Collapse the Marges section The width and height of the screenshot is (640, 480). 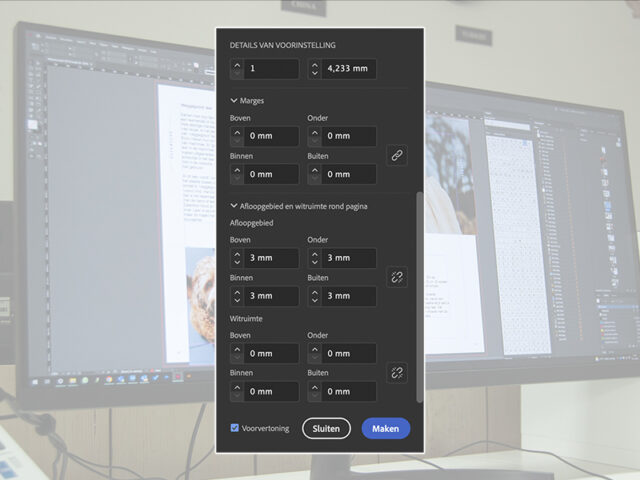(x=234, y=100)
